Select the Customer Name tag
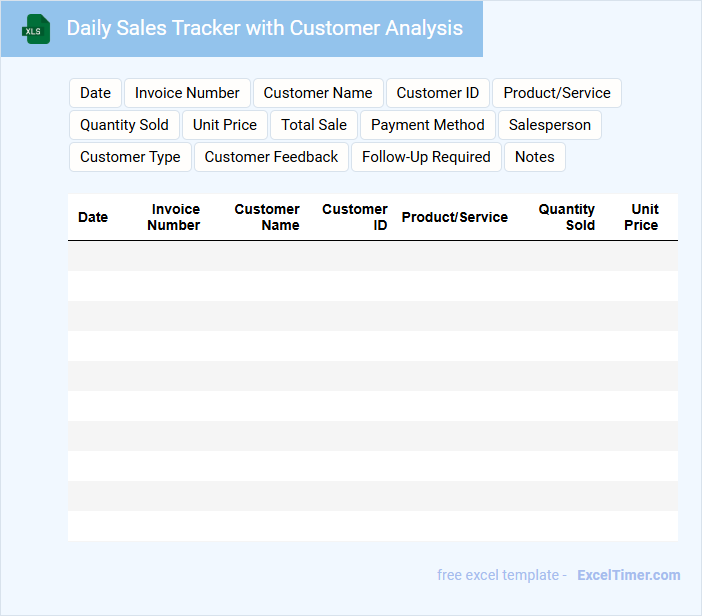The height and width of the screenshot is (616, 702). [318, 93]
